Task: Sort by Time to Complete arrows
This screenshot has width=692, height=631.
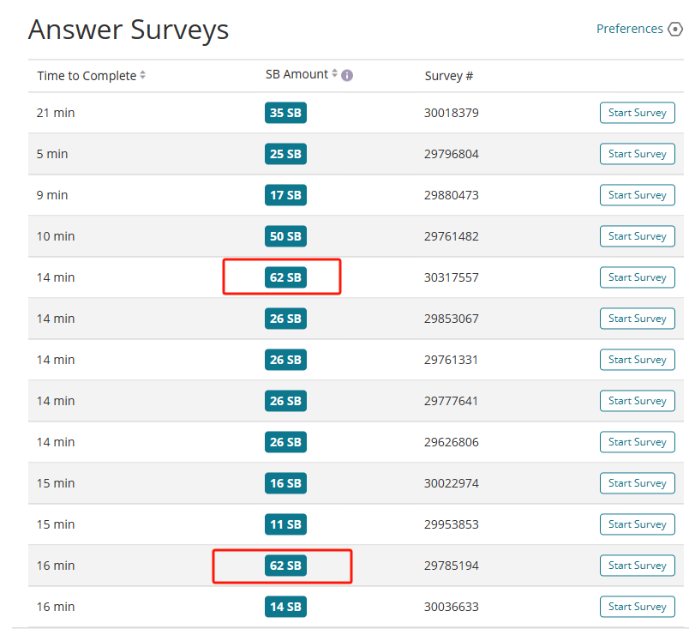Action: 143,76
